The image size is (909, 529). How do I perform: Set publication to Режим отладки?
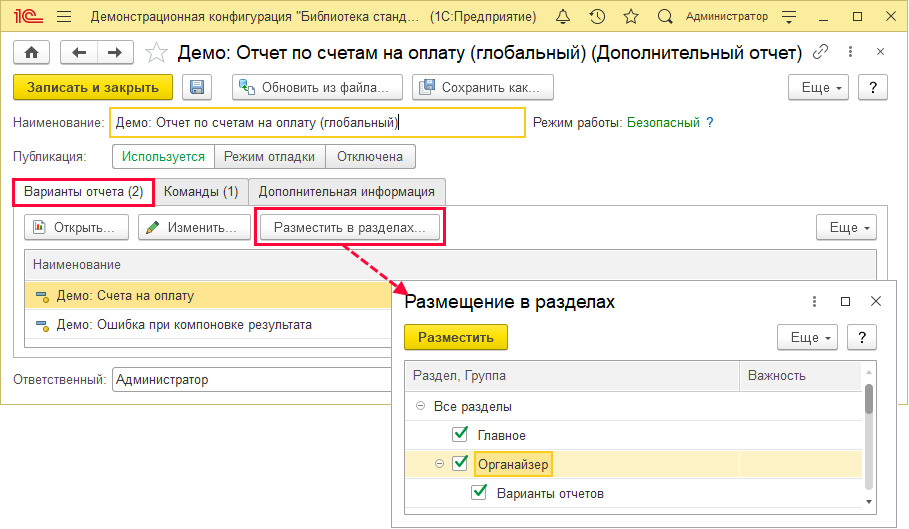pyautogui.click(x=270, y=156)
